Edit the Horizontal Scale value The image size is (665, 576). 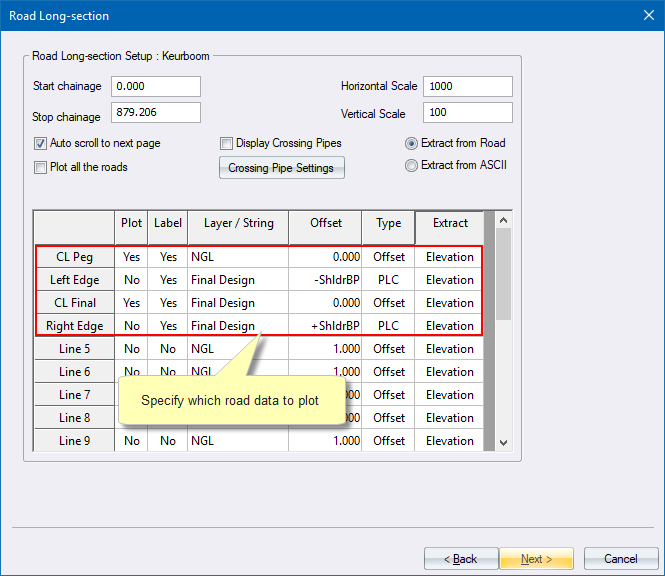tap(467, 87)
